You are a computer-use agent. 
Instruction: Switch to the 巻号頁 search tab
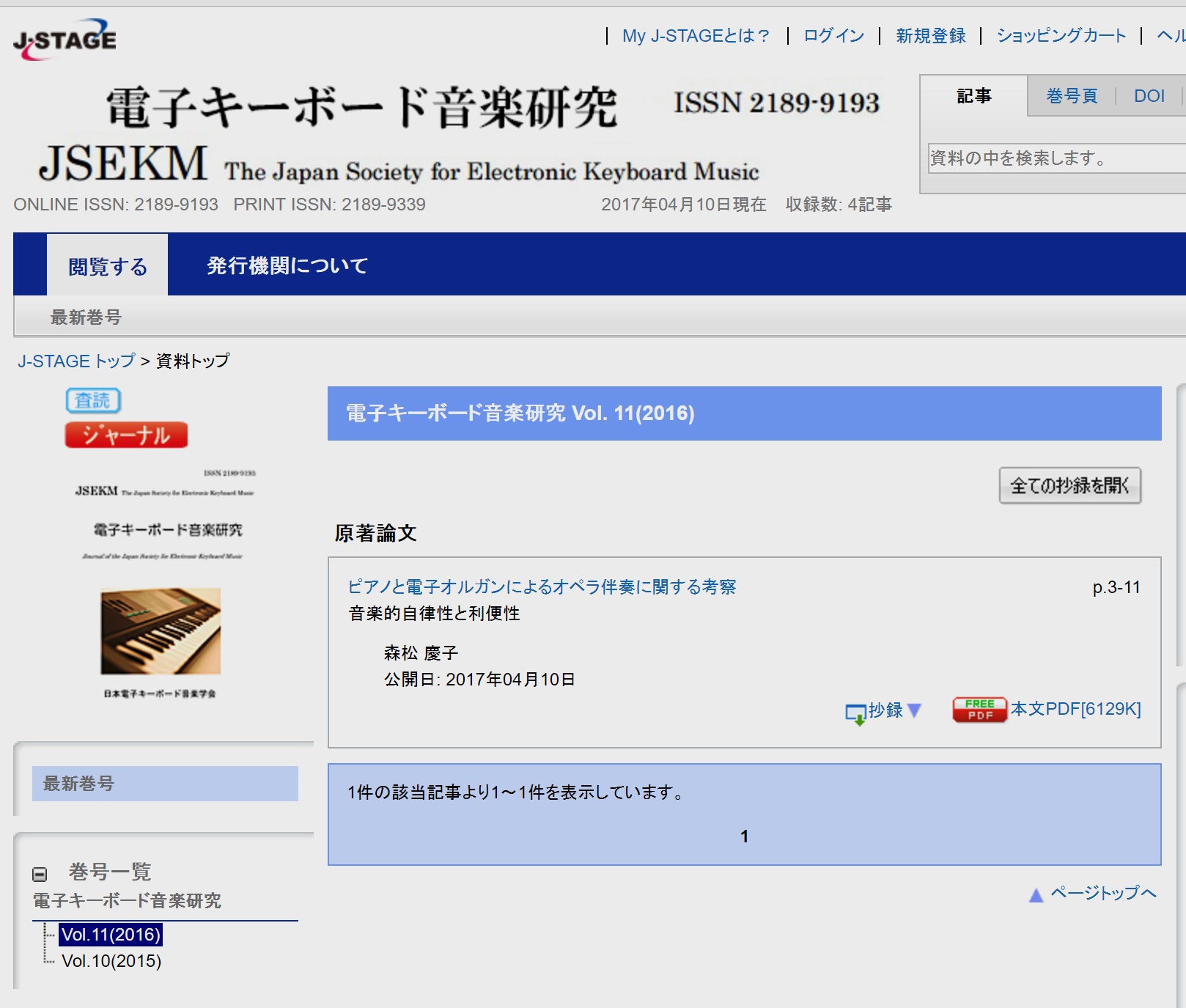tap(1072, 96)
